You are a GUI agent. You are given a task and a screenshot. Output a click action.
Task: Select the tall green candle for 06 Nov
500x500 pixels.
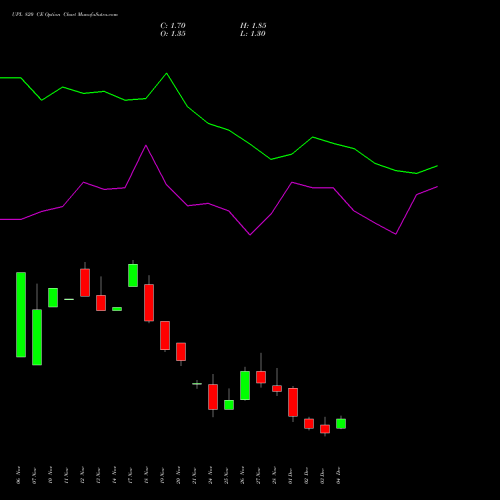tap(21, 315)
